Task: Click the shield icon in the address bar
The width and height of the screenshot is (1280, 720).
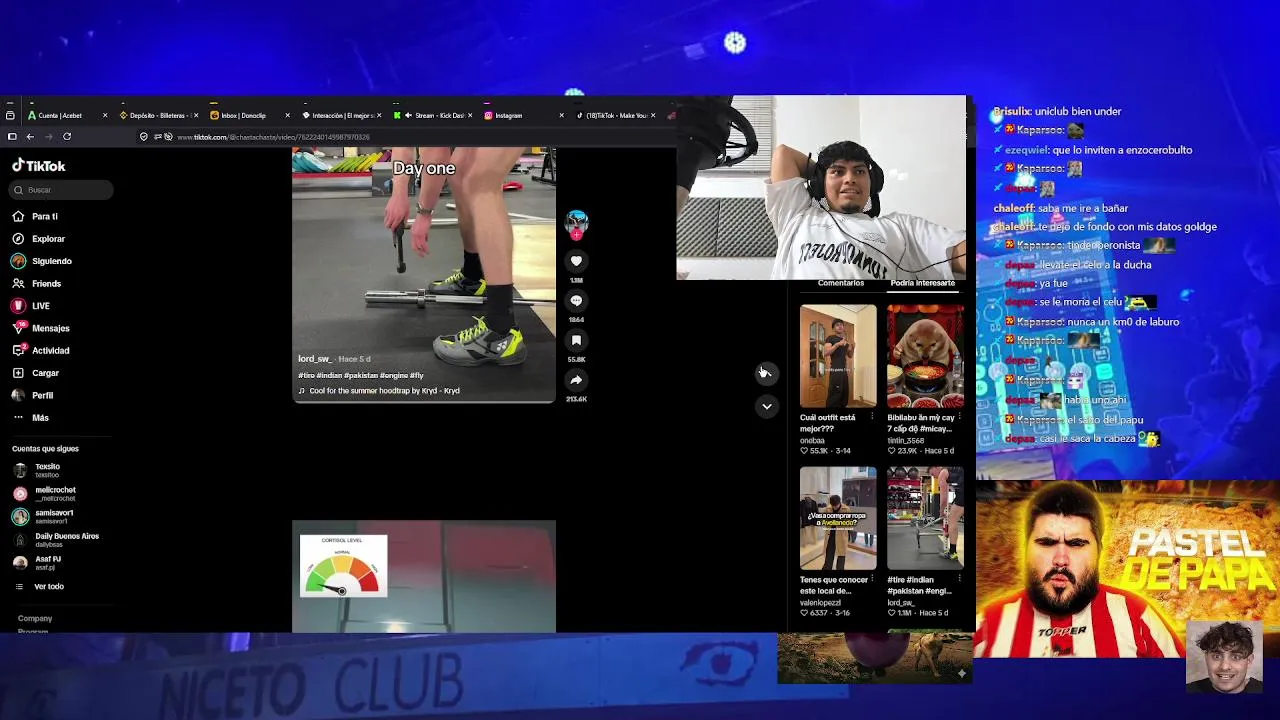Action: (x=144, y=137)
